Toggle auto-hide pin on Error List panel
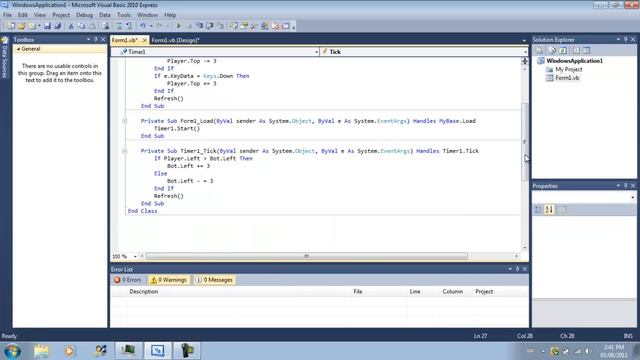Image resolution: width=640 pixels, height=360 pixels. (517, 269)
